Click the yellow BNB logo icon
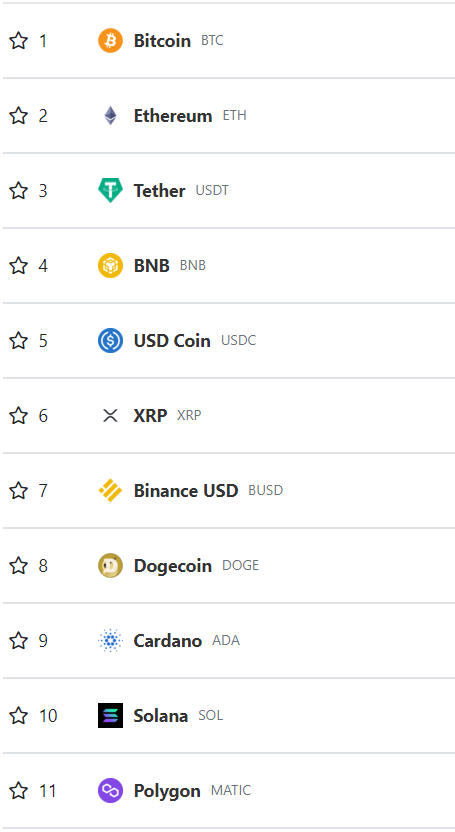 [x=110, y=265]
